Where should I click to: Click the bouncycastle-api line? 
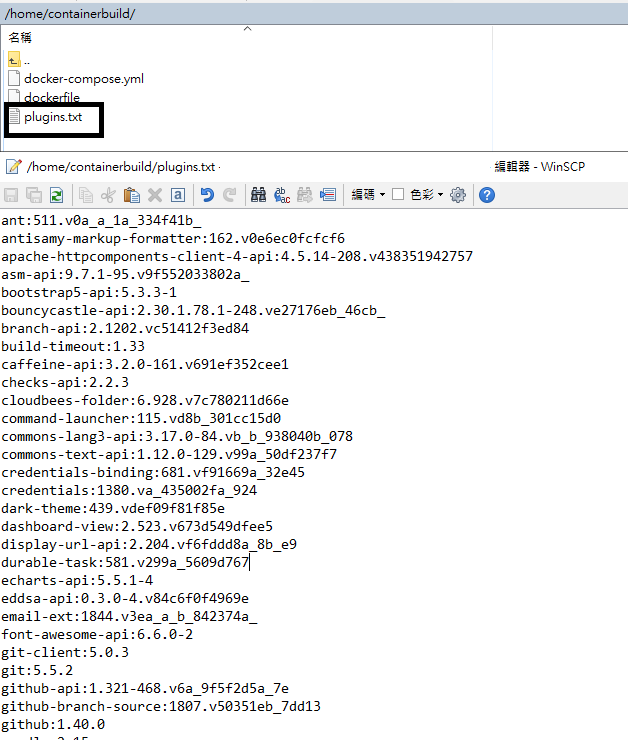click(x=193, y=311)
